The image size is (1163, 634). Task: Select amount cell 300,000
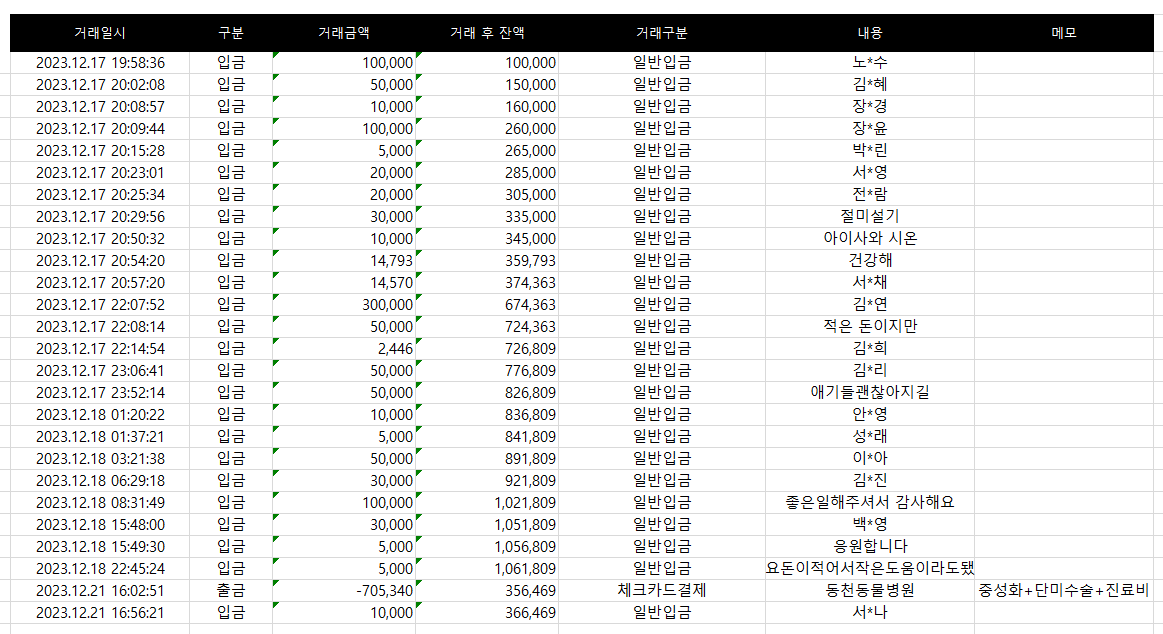[x=343, y=305]
